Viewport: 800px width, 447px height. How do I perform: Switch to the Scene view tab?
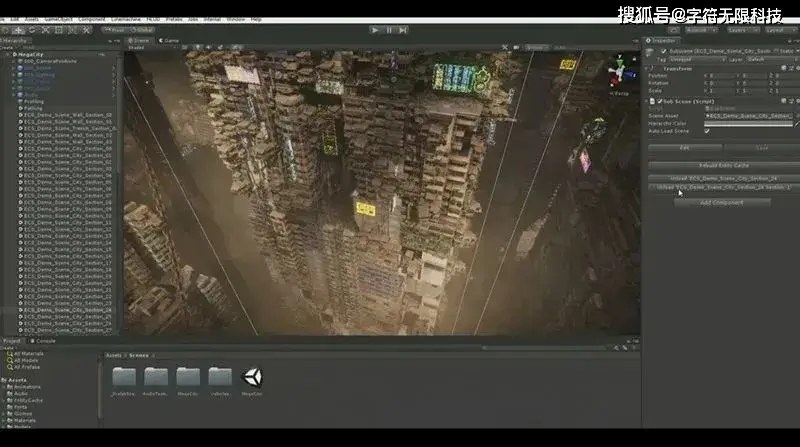(x=139, y=40)
